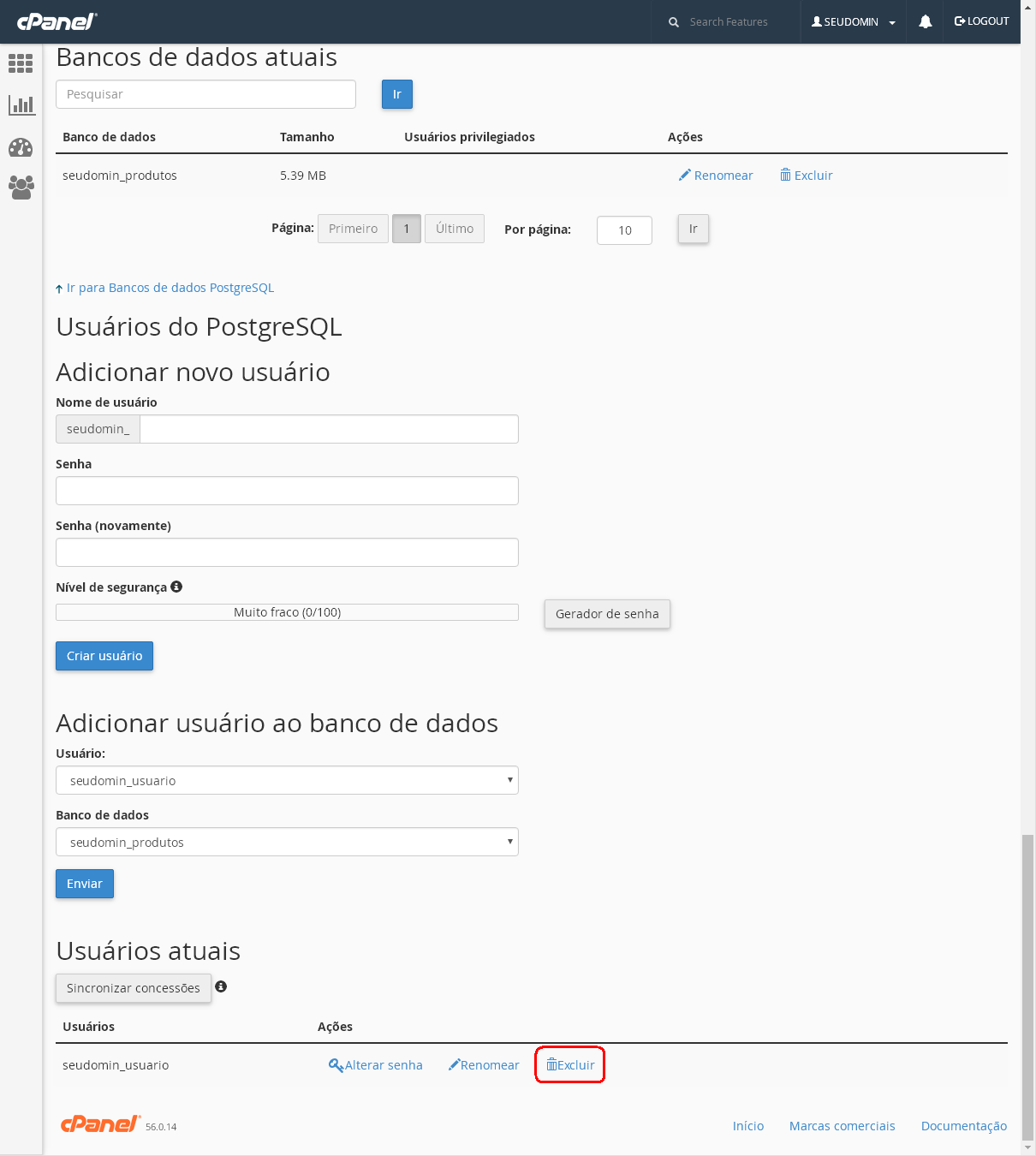The width and height of the screenshot is (1036, 1156).
Task: Click info icon beside Nível de segurança
Action: pos(176,587)
